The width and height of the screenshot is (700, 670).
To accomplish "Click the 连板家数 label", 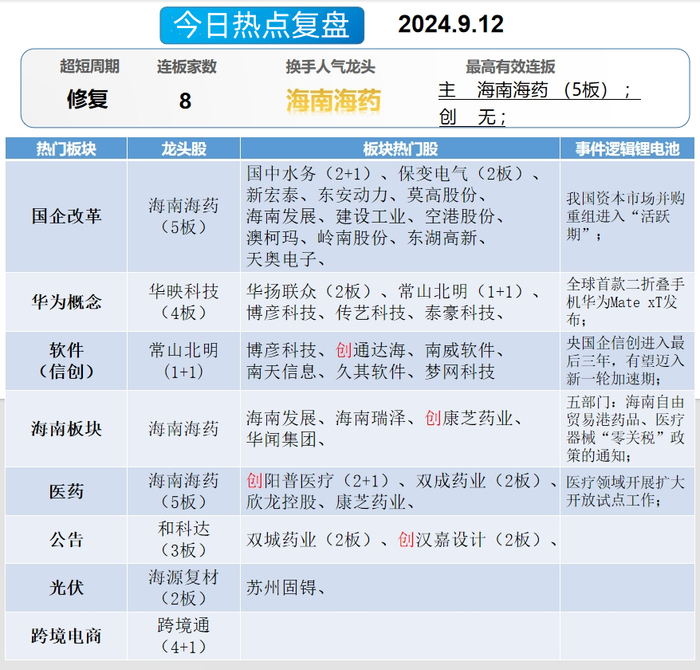I will [x=187, y=67].
